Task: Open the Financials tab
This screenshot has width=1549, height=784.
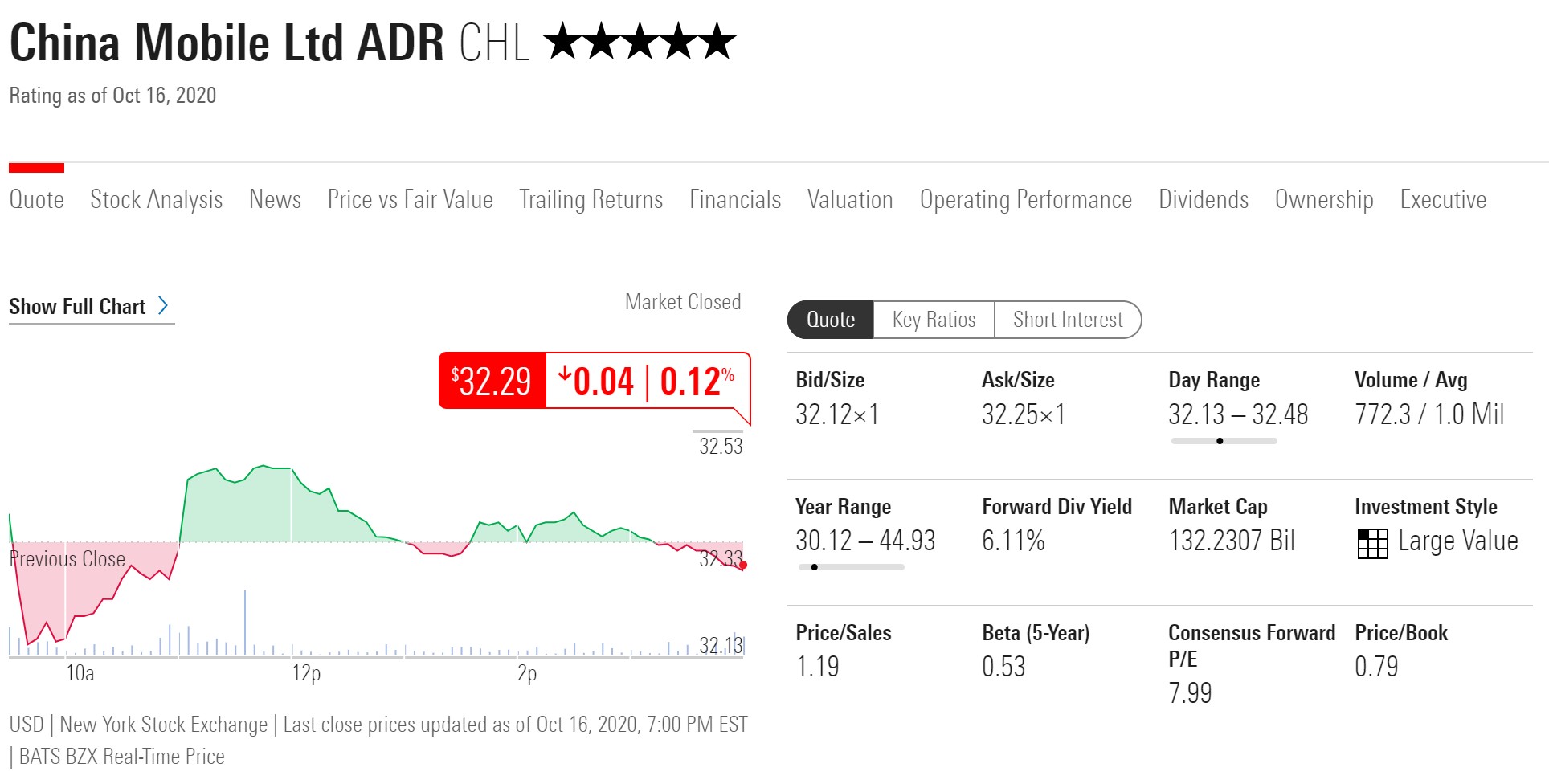Action: 735,199
